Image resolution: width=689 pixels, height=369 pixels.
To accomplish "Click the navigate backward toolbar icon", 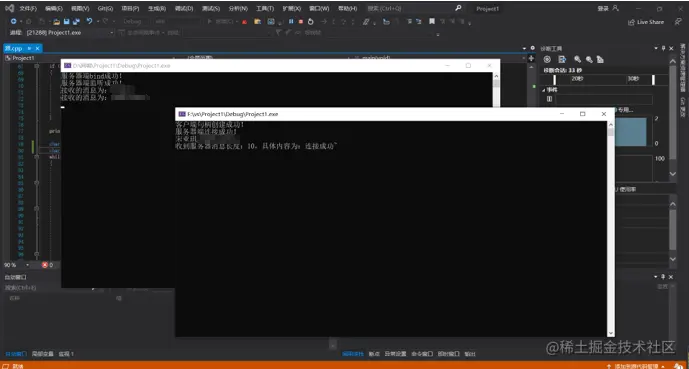I will tap(14, 22).
